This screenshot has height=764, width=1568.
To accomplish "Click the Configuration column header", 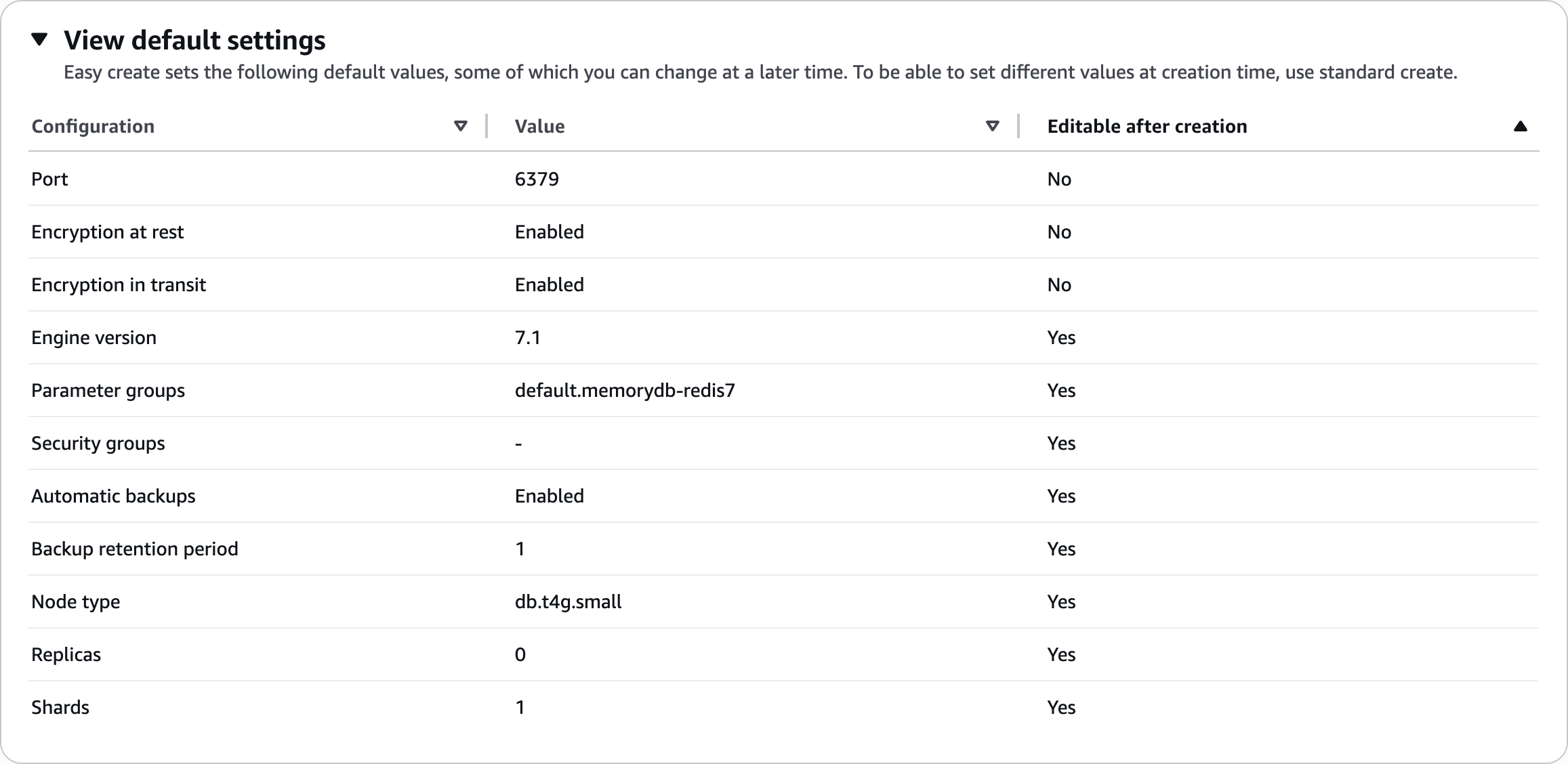I will (x=94, y=126).
